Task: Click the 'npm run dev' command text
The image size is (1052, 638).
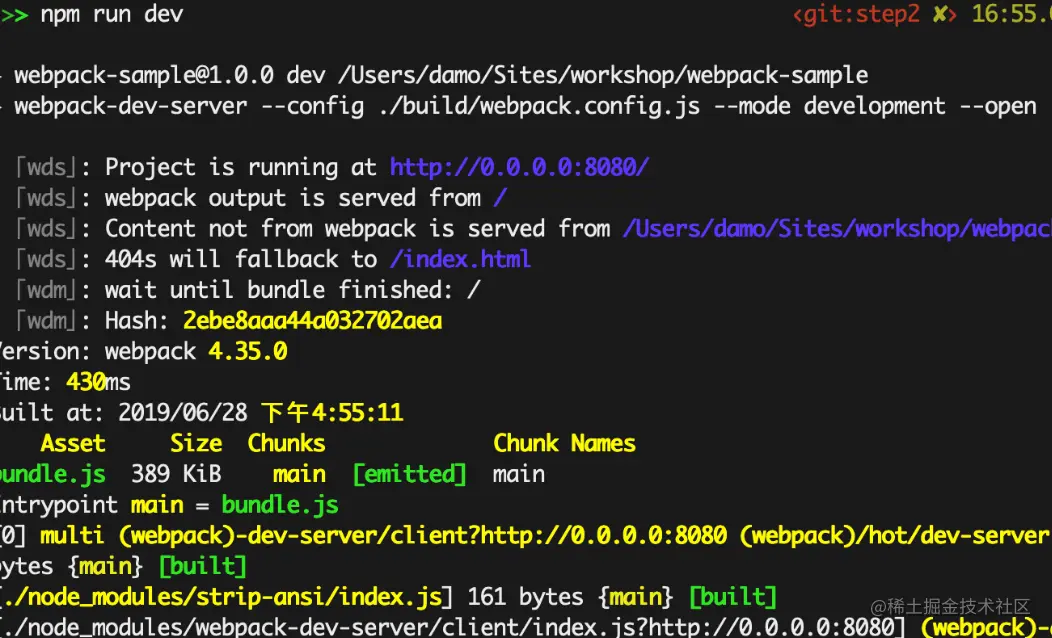Action: coord(111,14)
